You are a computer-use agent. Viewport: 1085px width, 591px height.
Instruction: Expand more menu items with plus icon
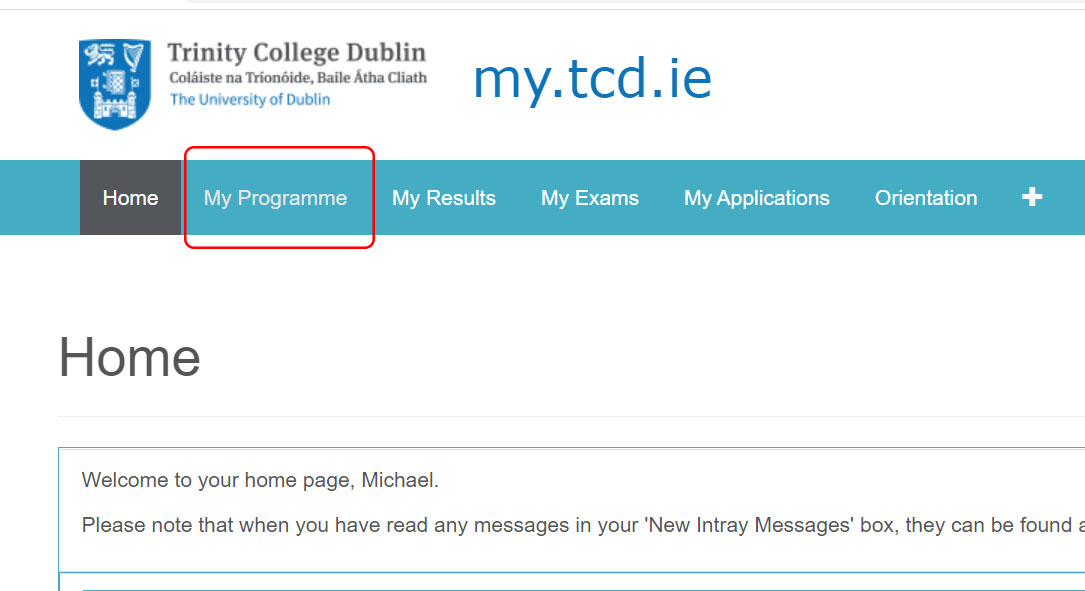(1032, 197)
